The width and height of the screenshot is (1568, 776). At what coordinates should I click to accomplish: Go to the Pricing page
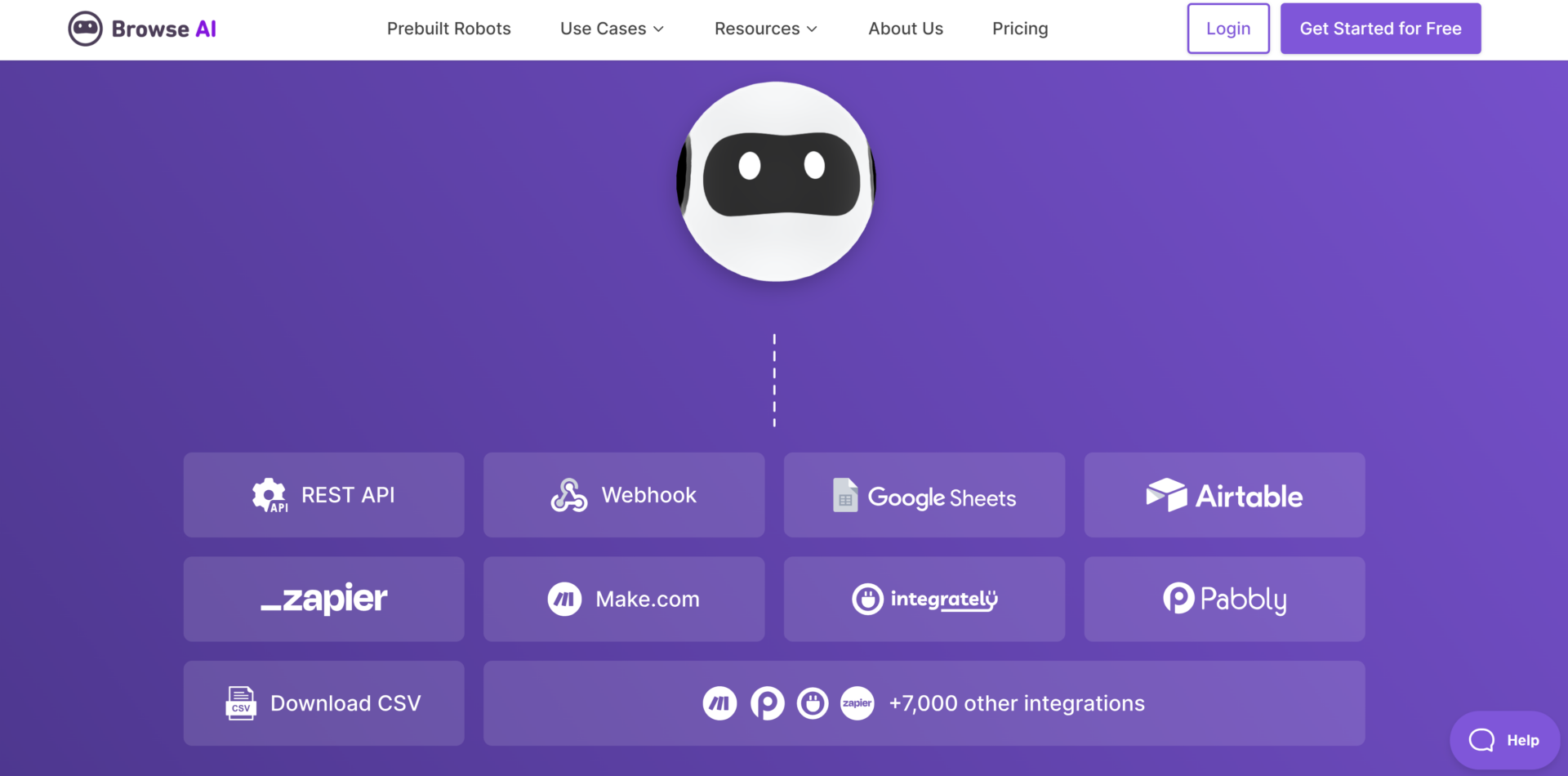click(1020, 29)
